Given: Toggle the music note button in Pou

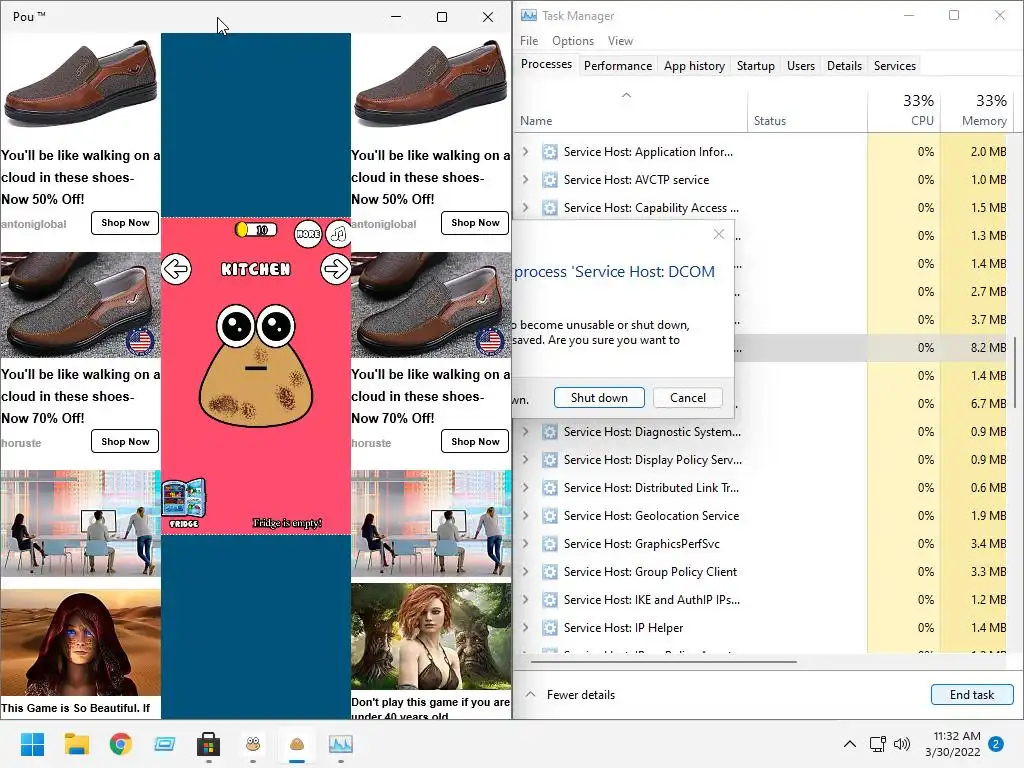Looking at the screenshot, I should [x=338, y=234].
